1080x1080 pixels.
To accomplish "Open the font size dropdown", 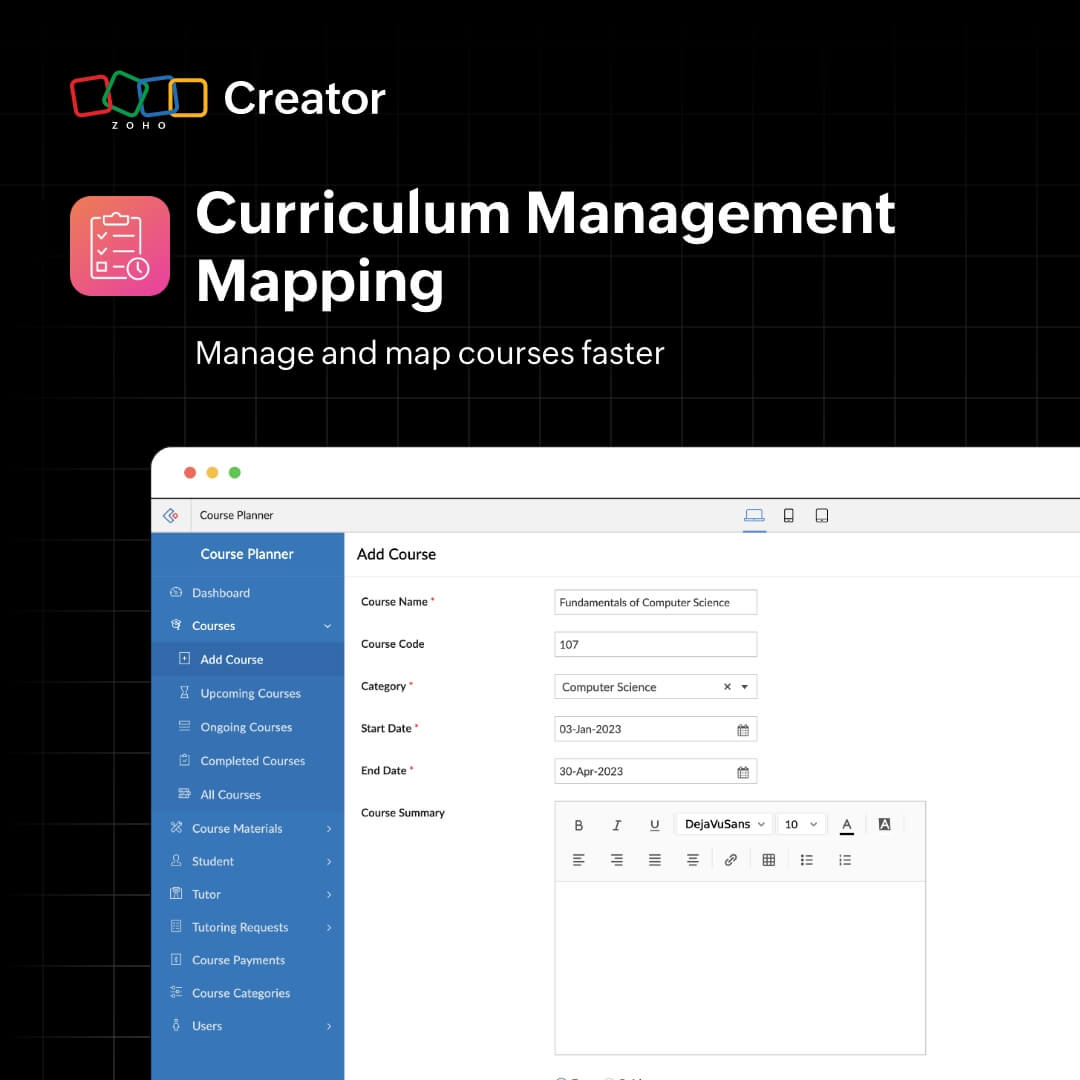I will coord(800,824).
